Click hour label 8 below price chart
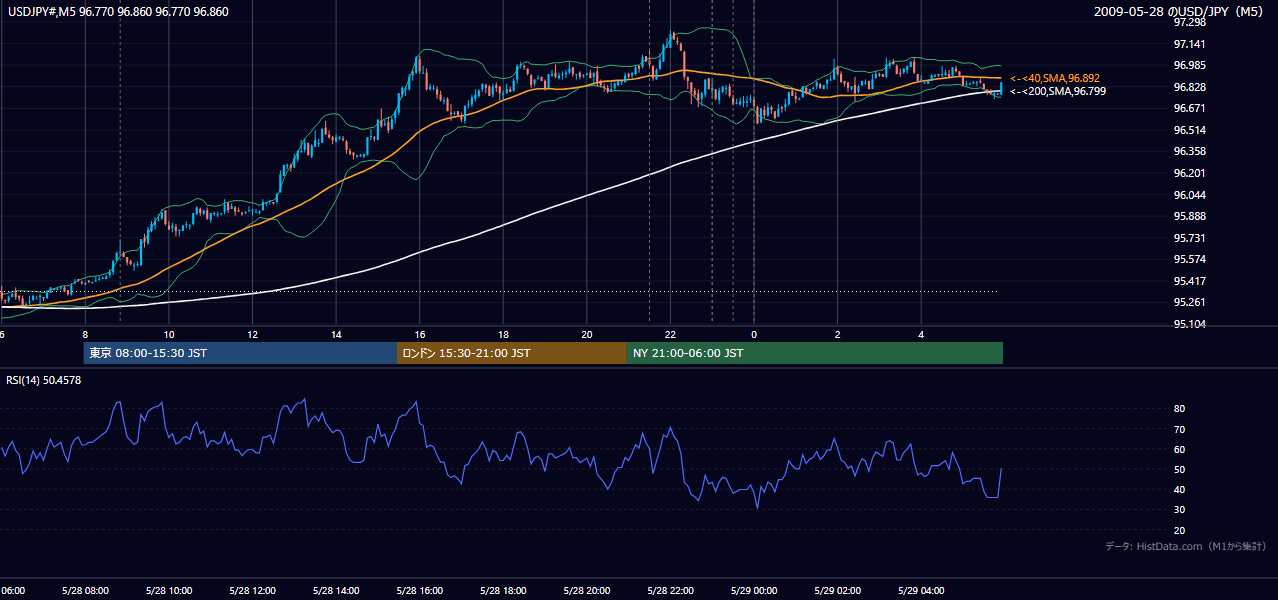The image size is (1278, 600). (x=85, y=334)
